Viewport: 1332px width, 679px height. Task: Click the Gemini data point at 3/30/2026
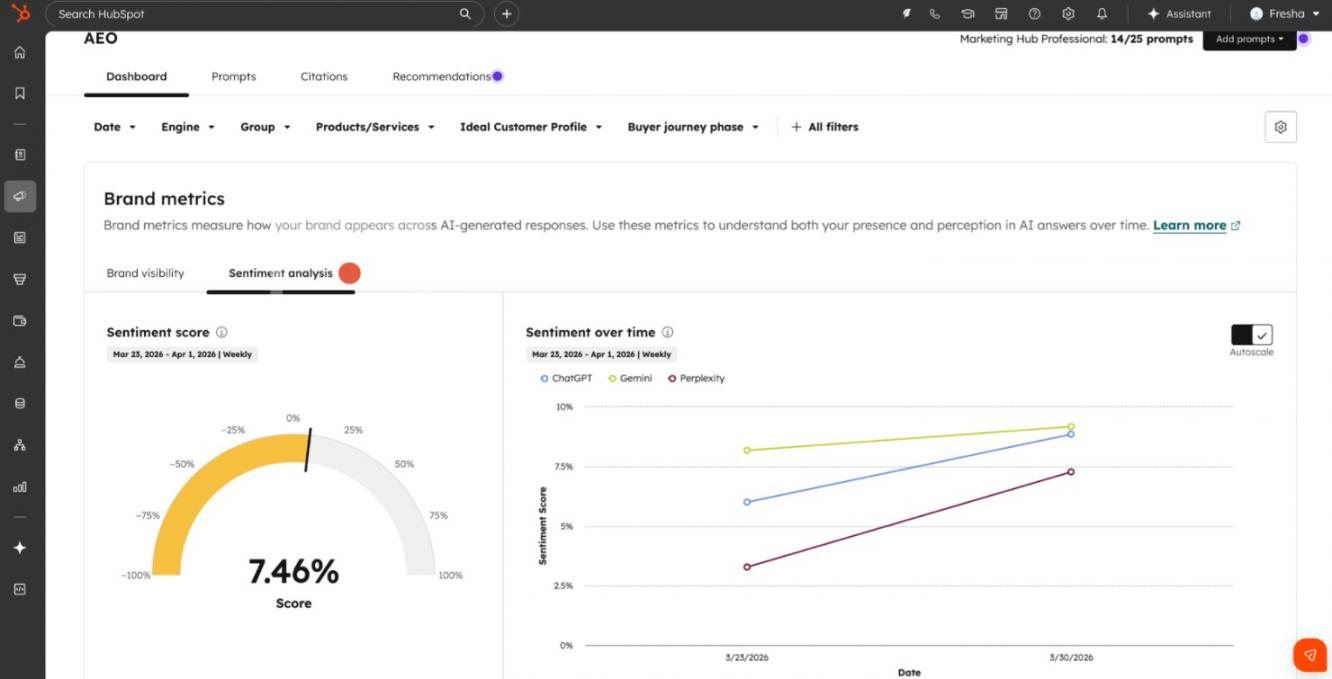coord(1071,427)
